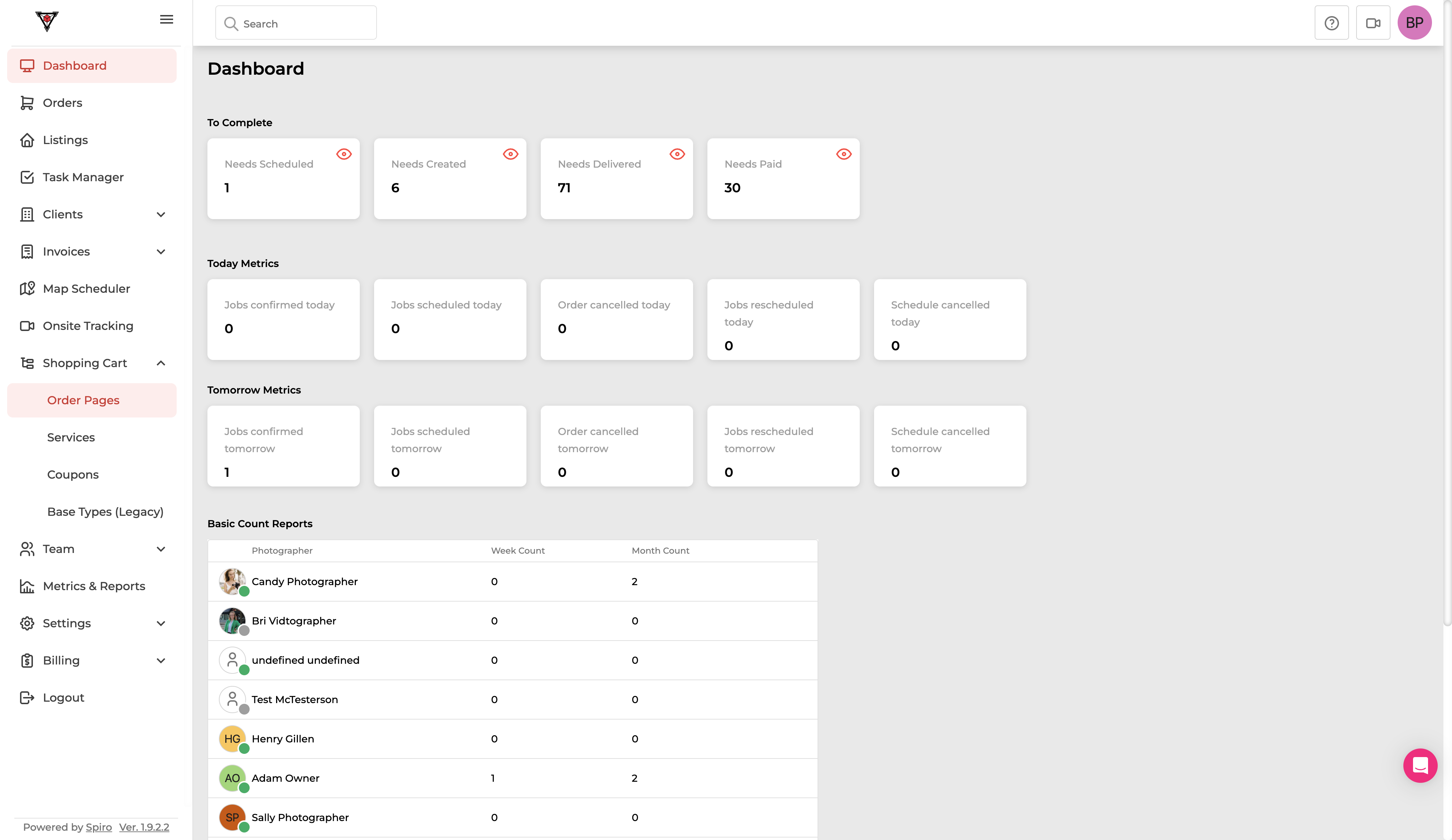Follow the Spiro link in footer
Viewport: 1452px width, 840px height.
(x=99, y=827)
